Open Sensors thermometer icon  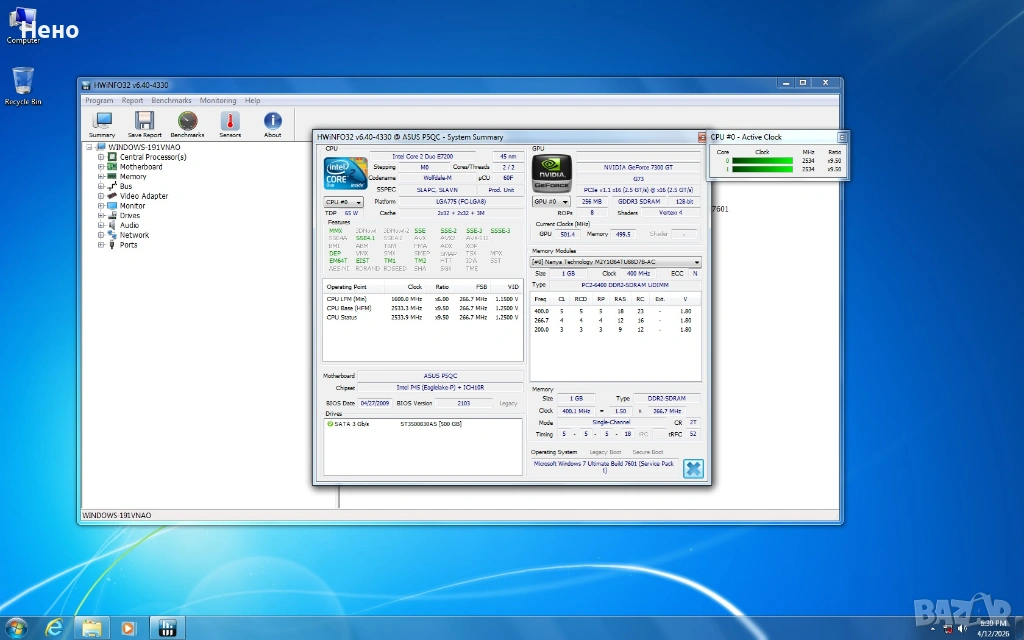(230, 123)
